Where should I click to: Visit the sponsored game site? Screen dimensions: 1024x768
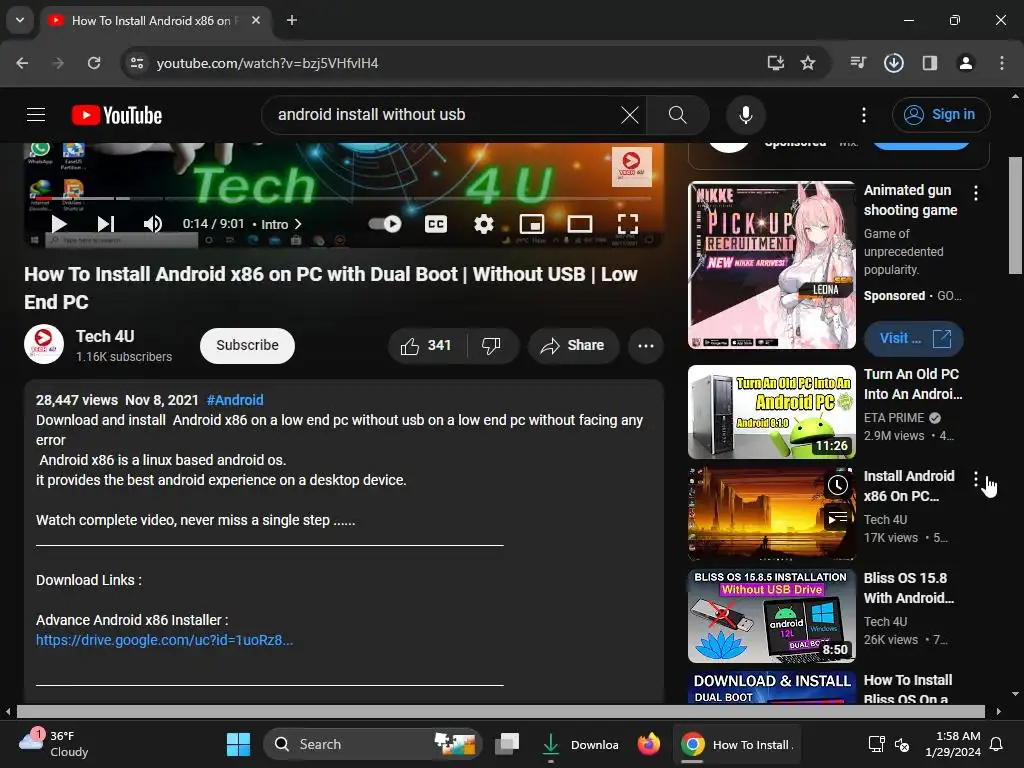[x=914, y=339]
